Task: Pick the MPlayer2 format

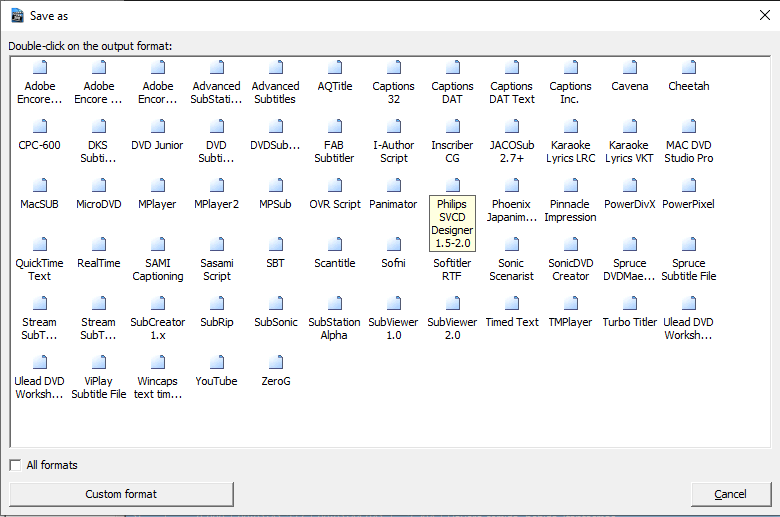Action: (216, 195)
